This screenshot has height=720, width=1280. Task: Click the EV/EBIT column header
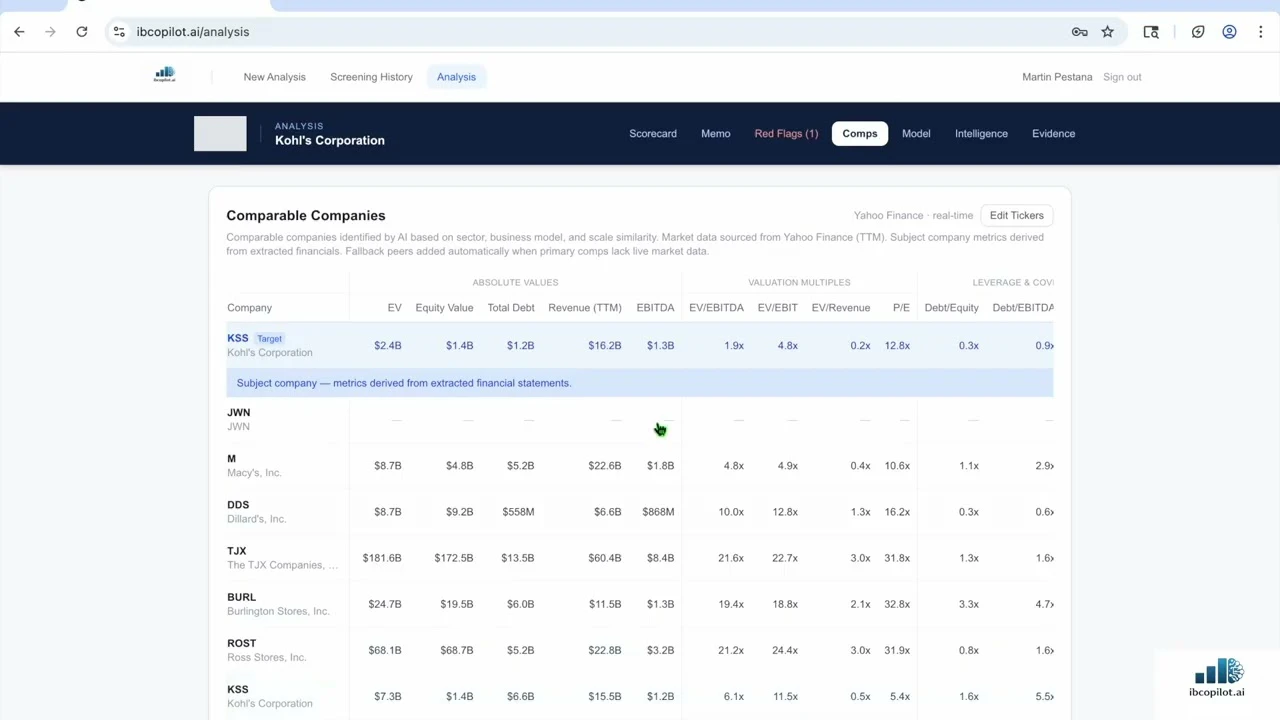click(x=777, y=308)
